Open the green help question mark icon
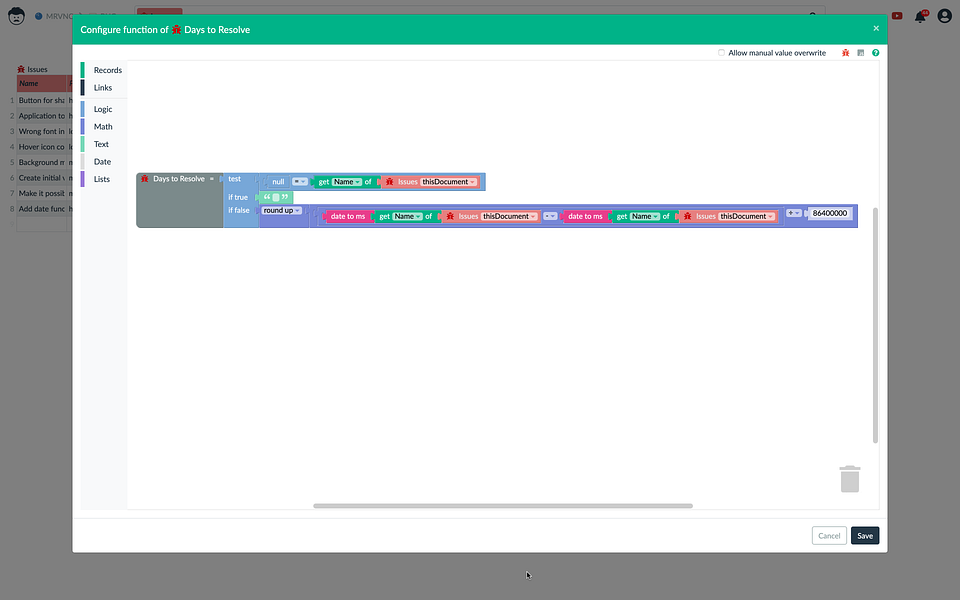 click(876, 53)
